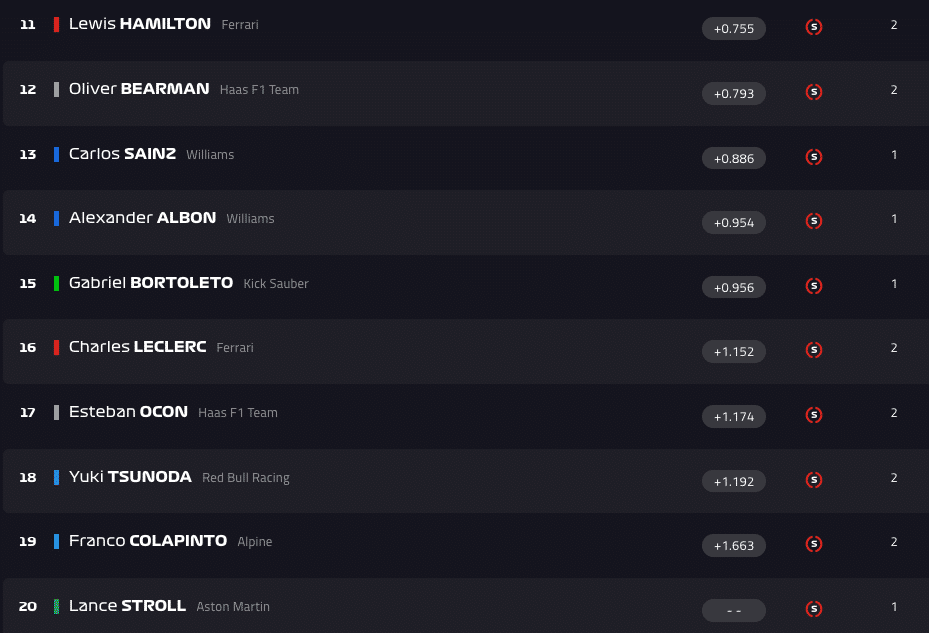This screenshot has height=633, width=929.
Task: Click the +1.663 gap badge
Action: [734, 546]
